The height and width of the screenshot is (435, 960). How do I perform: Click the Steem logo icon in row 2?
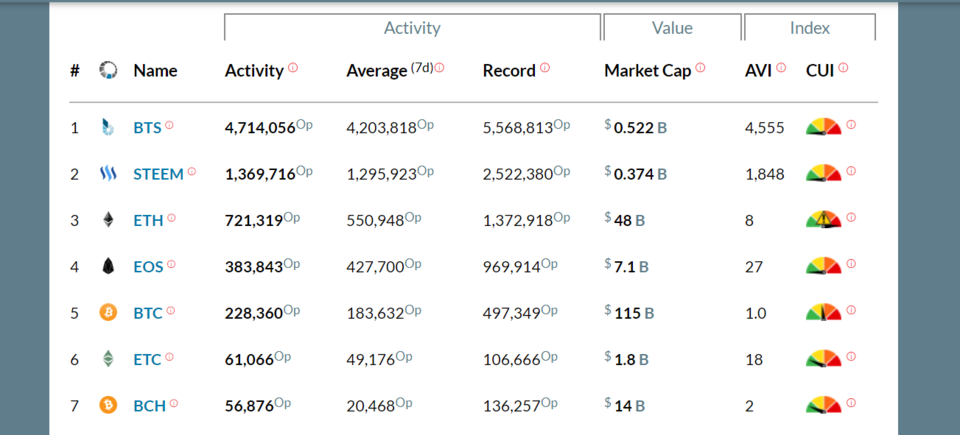[108, 174]
